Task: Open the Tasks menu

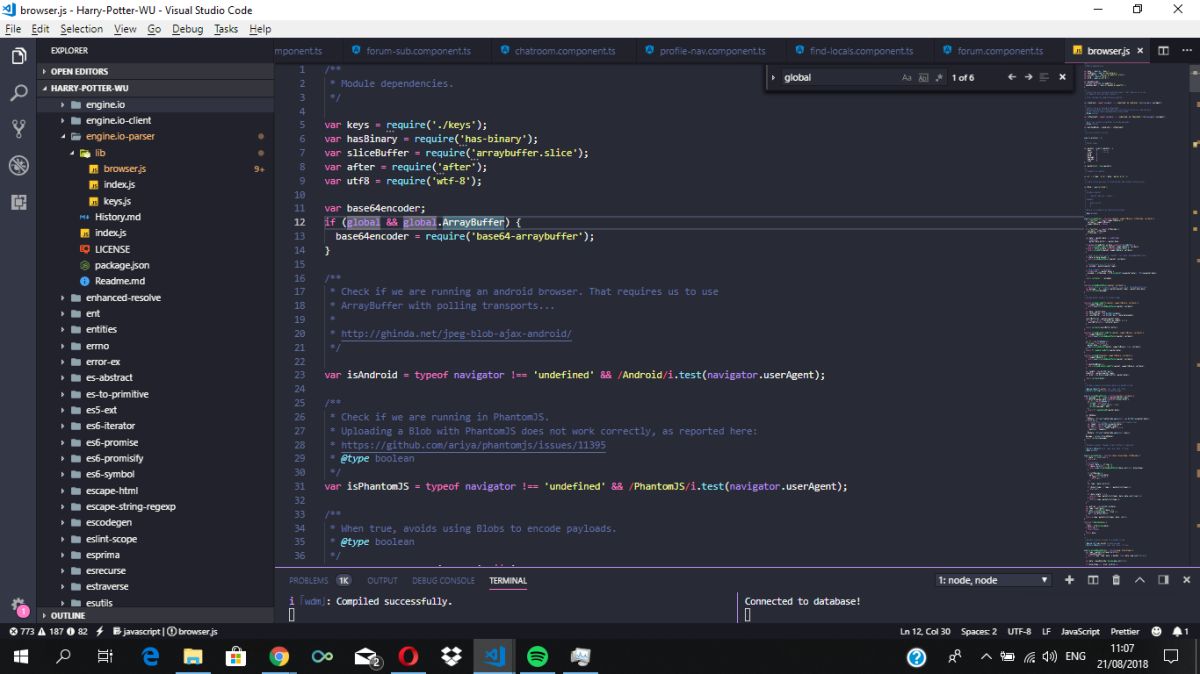Action: (226, 29)
